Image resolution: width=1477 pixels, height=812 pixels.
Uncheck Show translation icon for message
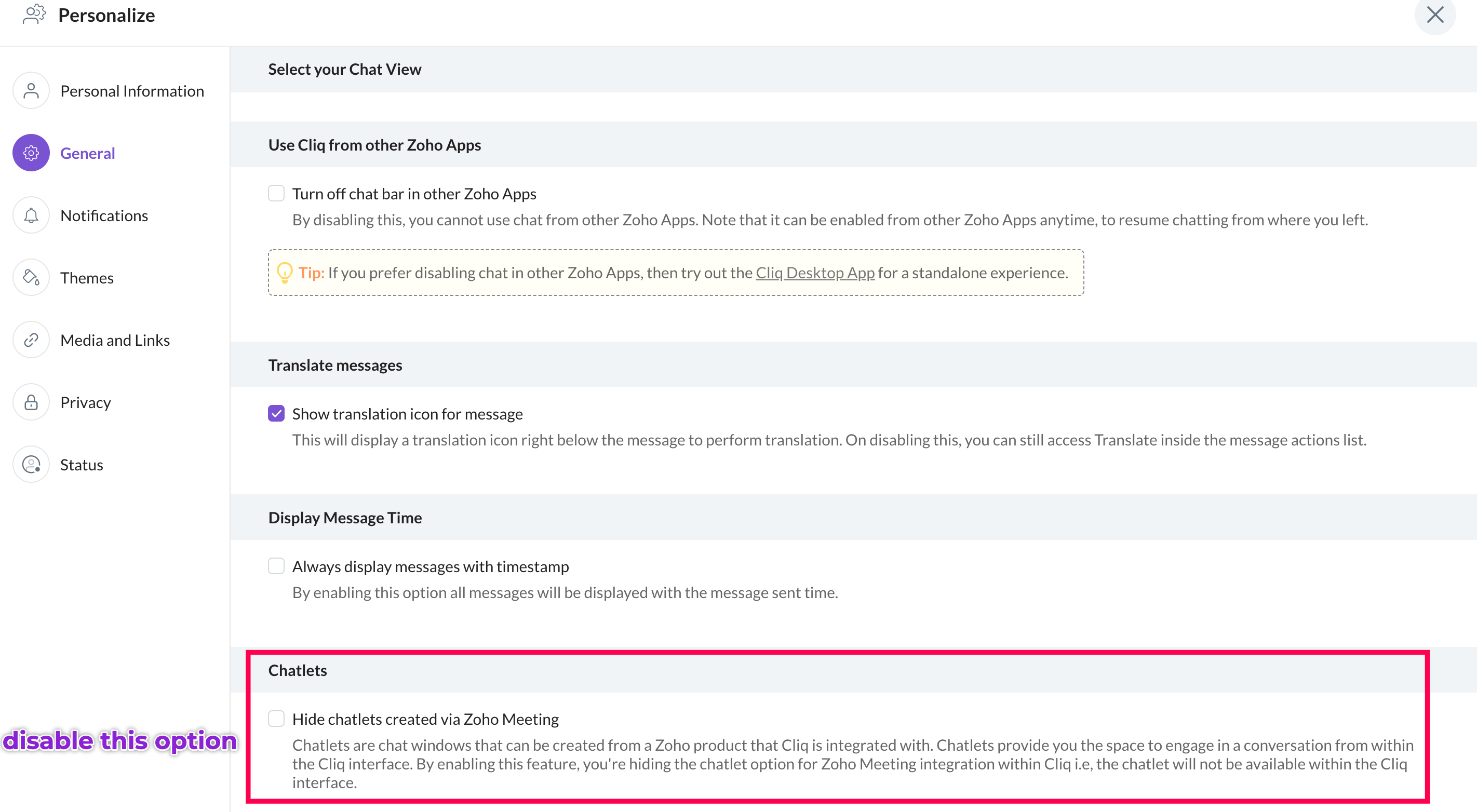click(276, 413)
